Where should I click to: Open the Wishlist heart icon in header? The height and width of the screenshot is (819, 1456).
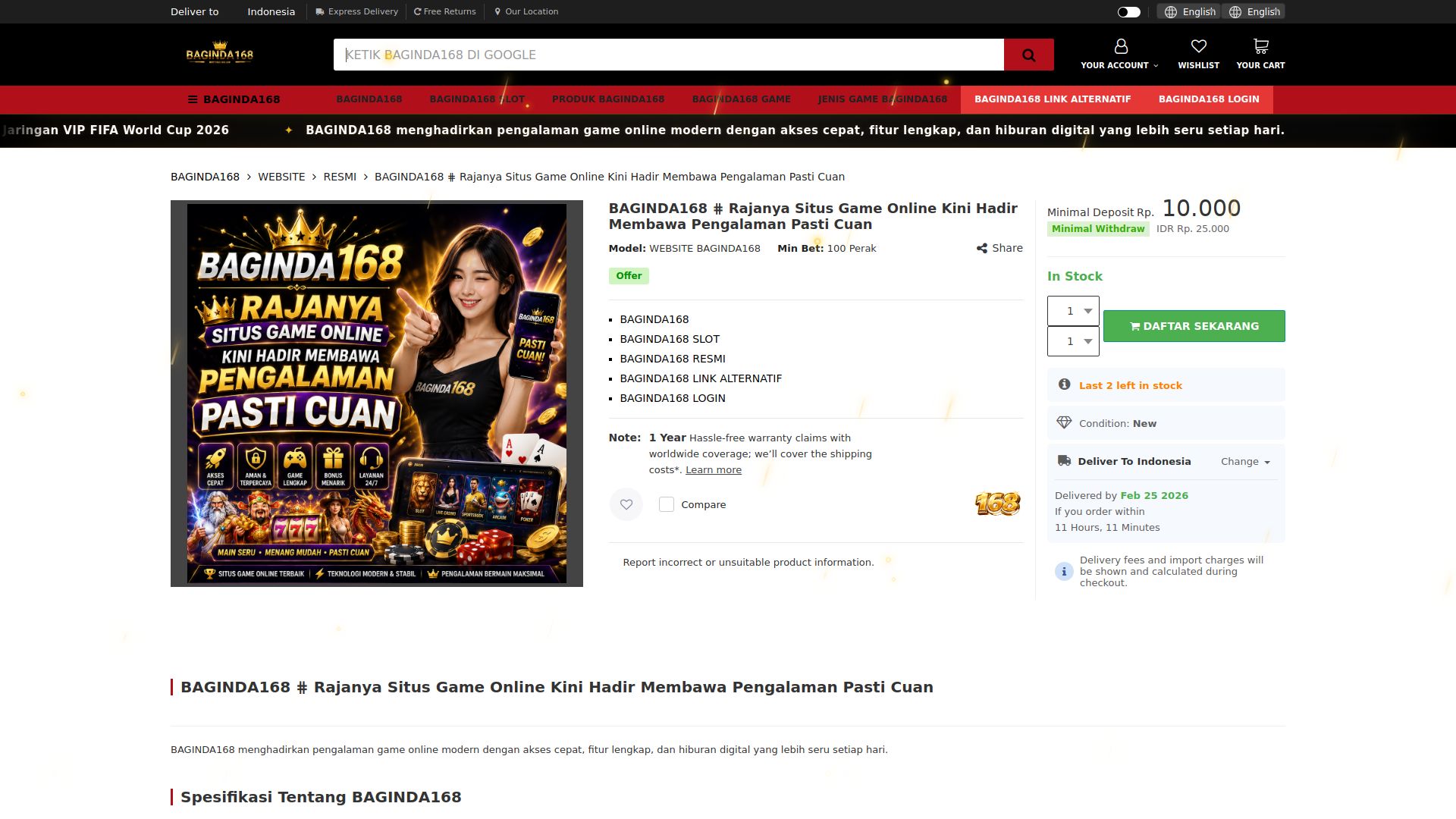[x=1198, y=47]
